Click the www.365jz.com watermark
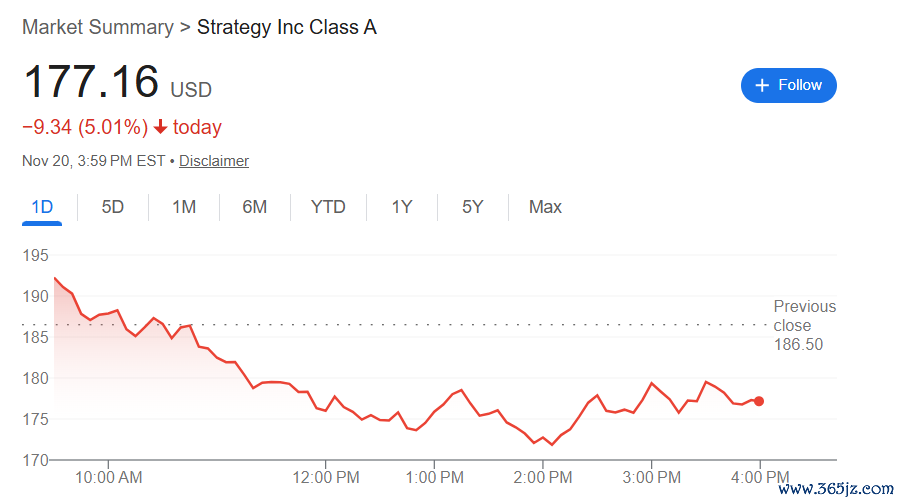The width and height of the screenshot is (901, 504). pos(835,490)
